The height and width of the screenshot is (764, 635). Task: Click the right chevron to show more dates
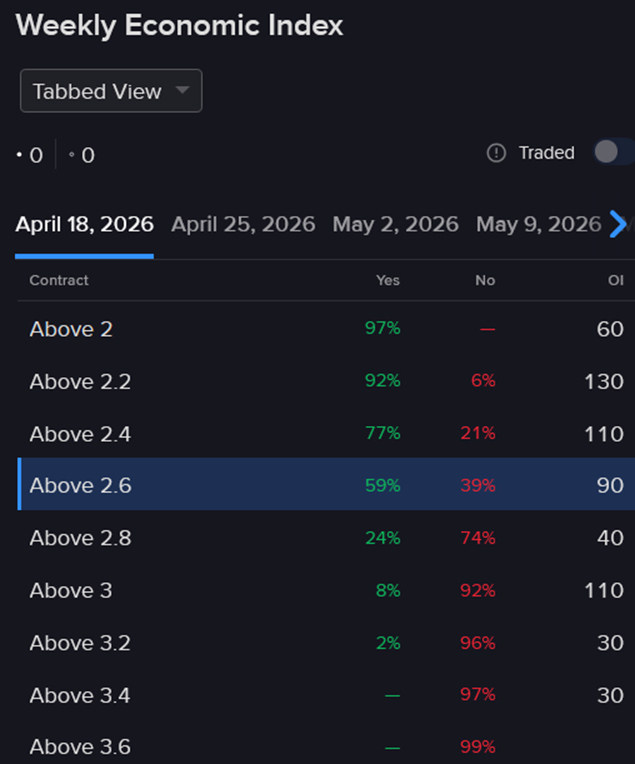tap(619, 224)
